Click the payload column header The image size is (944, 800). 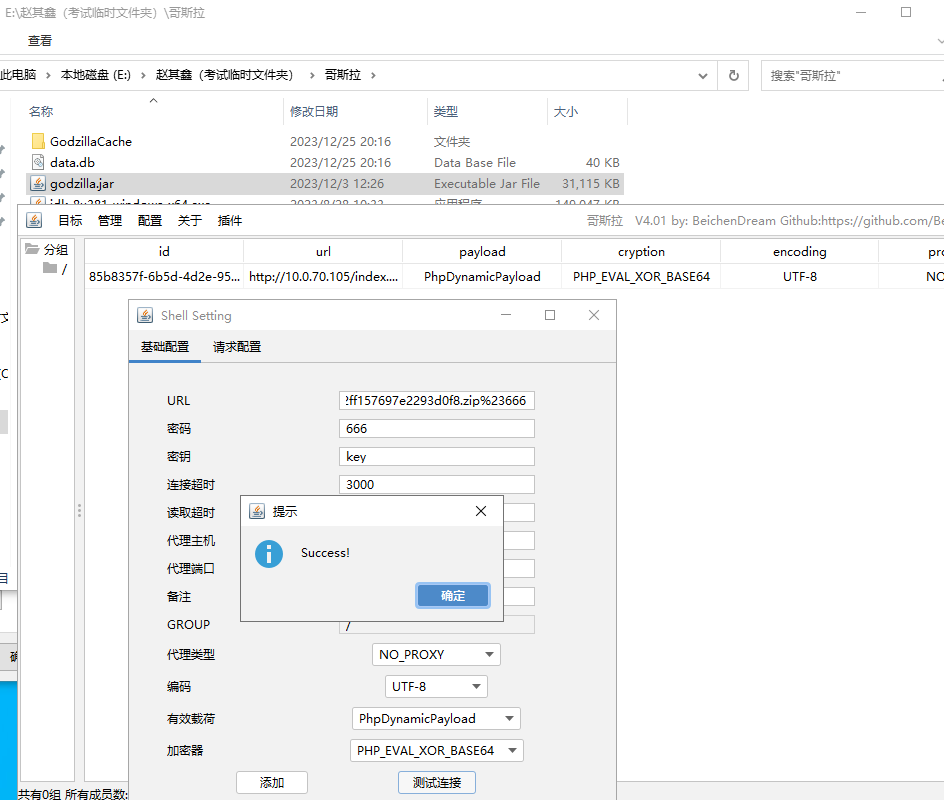click(x=482, y=252)
